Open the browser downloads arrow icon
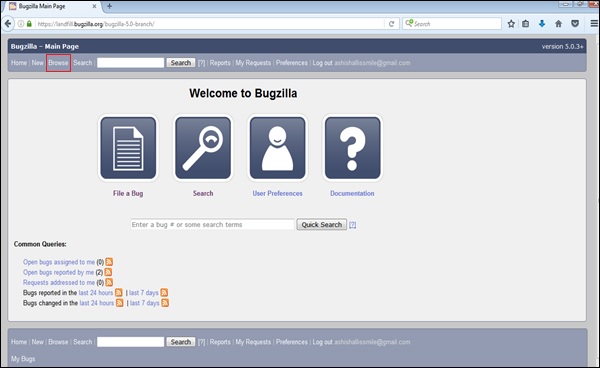The width and height of the screenshot is (600, 368). 542,24
